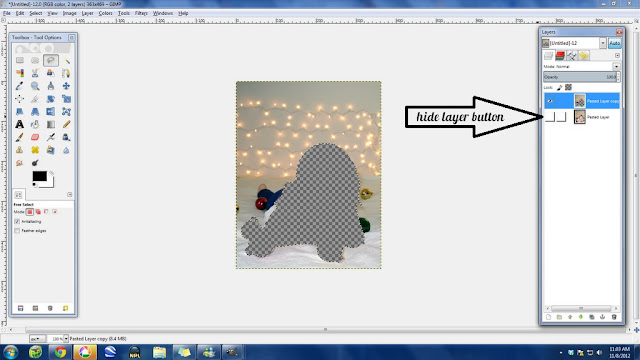Viewport: 640px width, 360px height.
Task: Select the Perspective tool
Action: click(35, 111)
